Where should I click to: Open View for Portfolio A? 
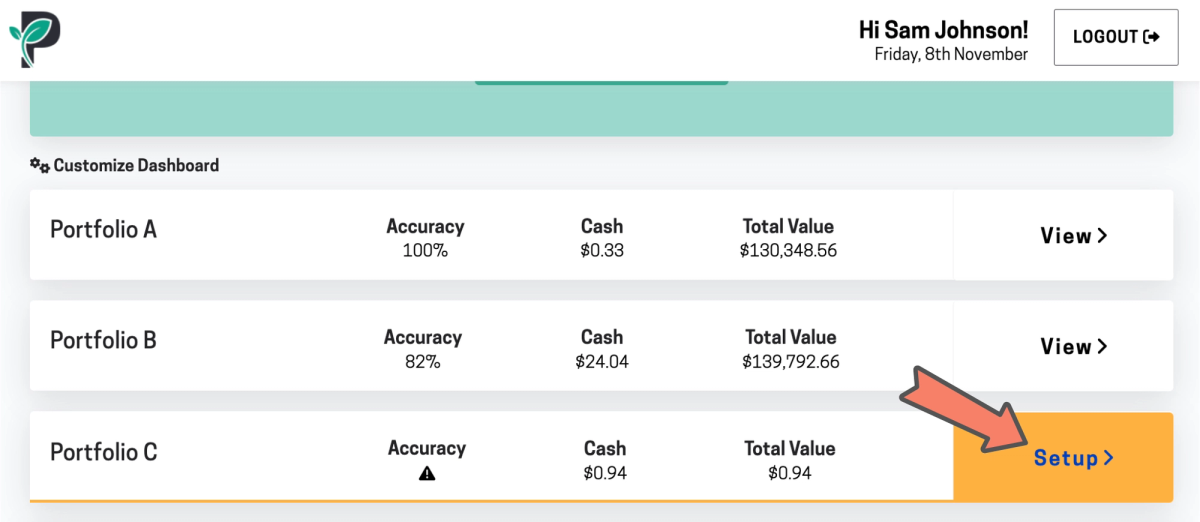[x=1066, y=236]
